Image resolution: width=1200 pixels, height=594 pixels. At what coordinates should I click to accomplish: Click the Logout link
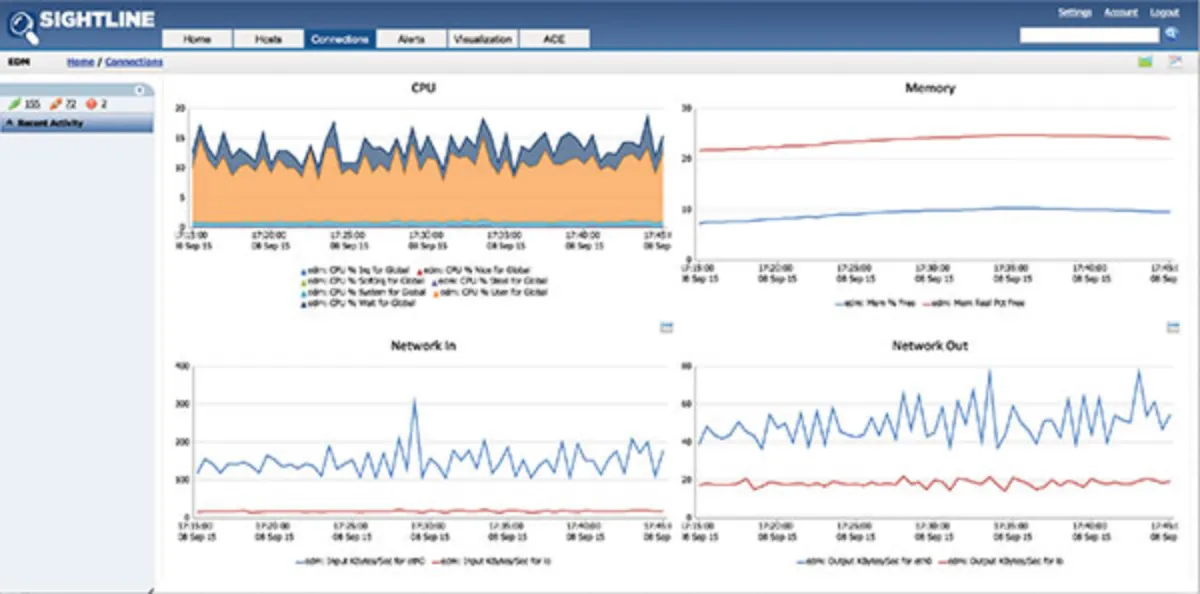click(x=1165, y=12)
